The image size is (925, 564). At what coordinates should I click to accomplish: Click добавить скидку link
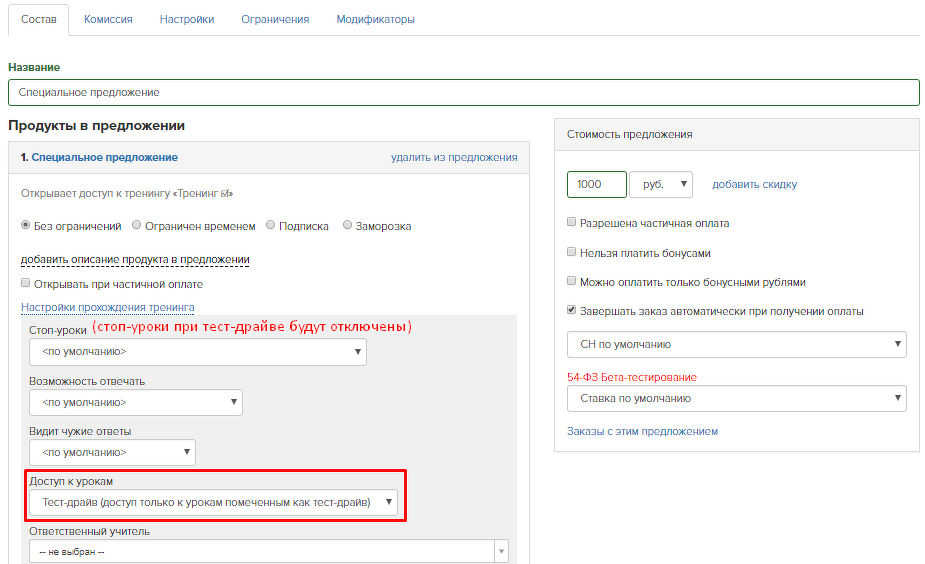(754, 185)
